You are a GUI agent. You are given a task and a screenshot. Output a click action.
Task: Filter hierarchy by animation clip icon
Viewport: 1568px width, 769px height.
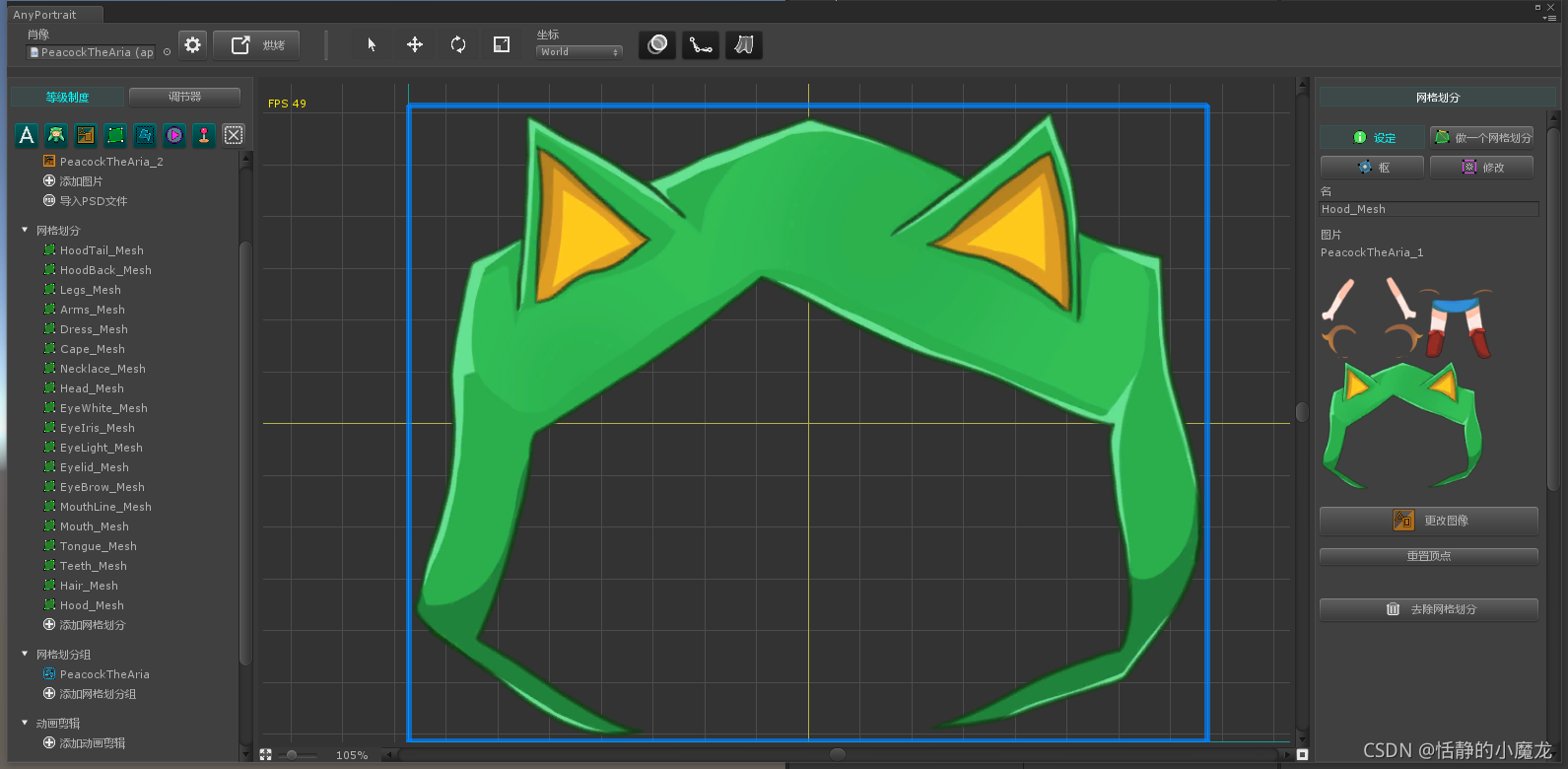click(x=174, y=135)
